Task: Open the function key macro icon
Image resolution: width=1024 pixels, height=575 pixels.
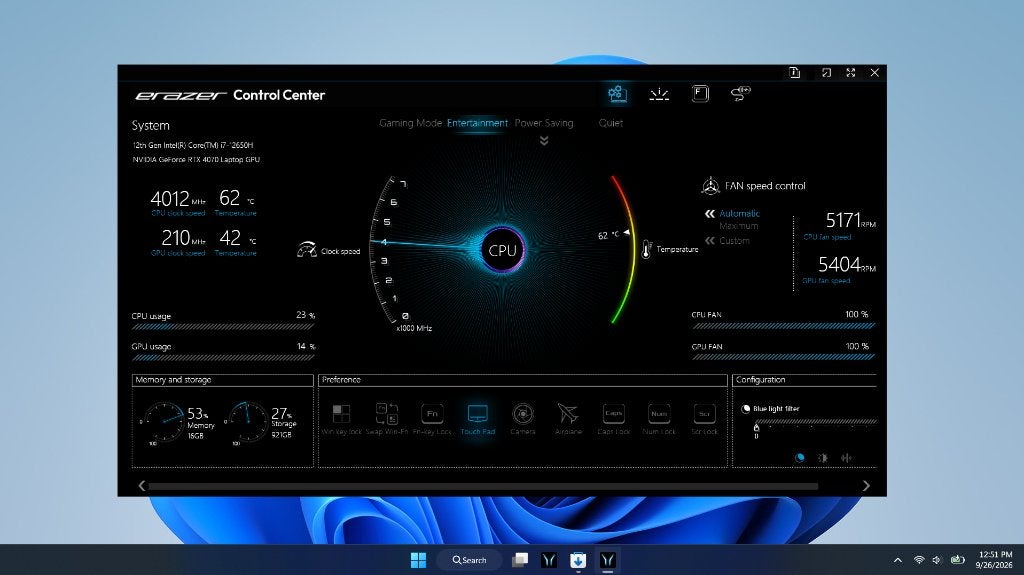Action: [x=700, y=93]
